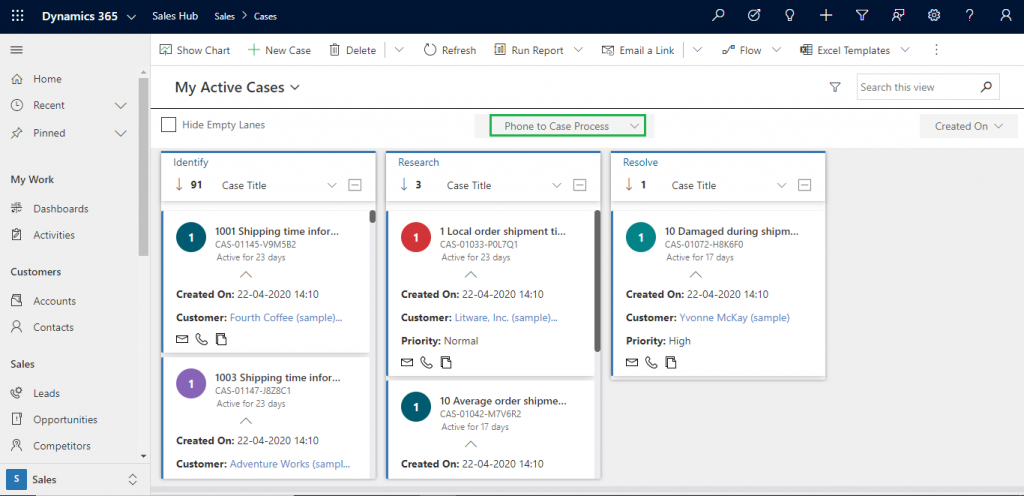Open the view filter funnel icon

pos(835,87)
